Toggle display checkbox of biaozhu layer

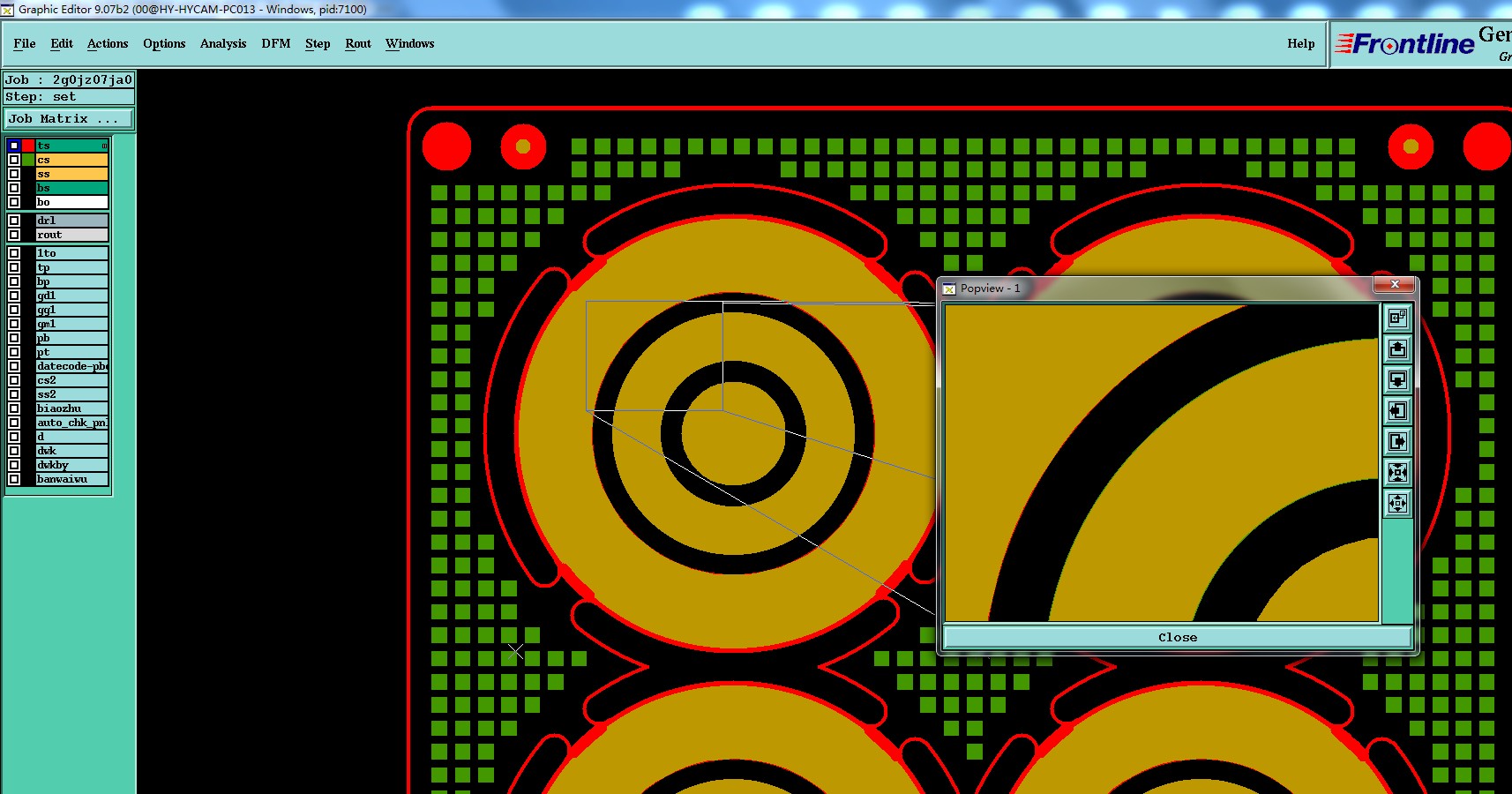tap(14, 408)
